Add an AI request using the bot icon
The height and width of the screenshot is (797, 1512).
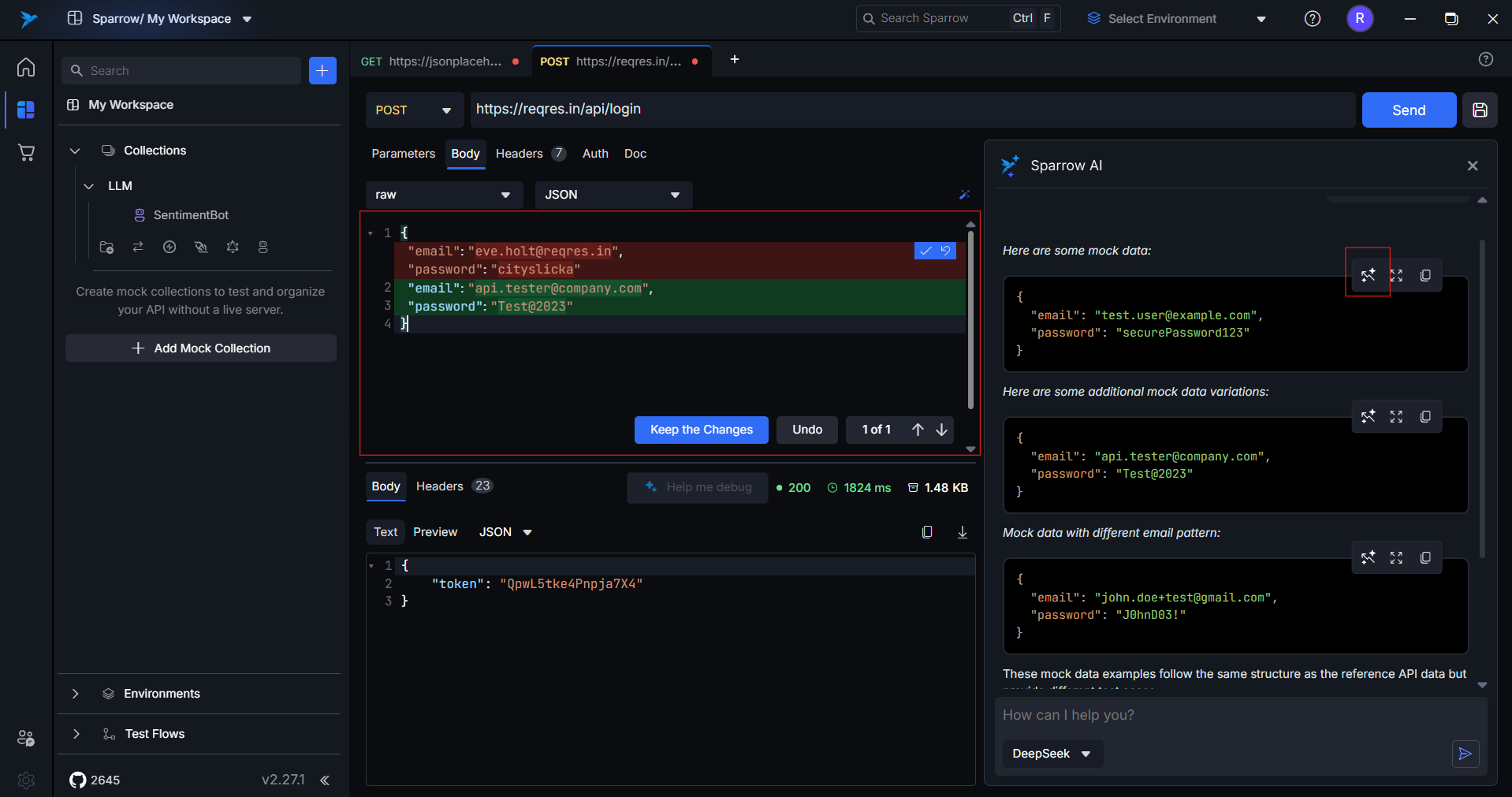263,247
